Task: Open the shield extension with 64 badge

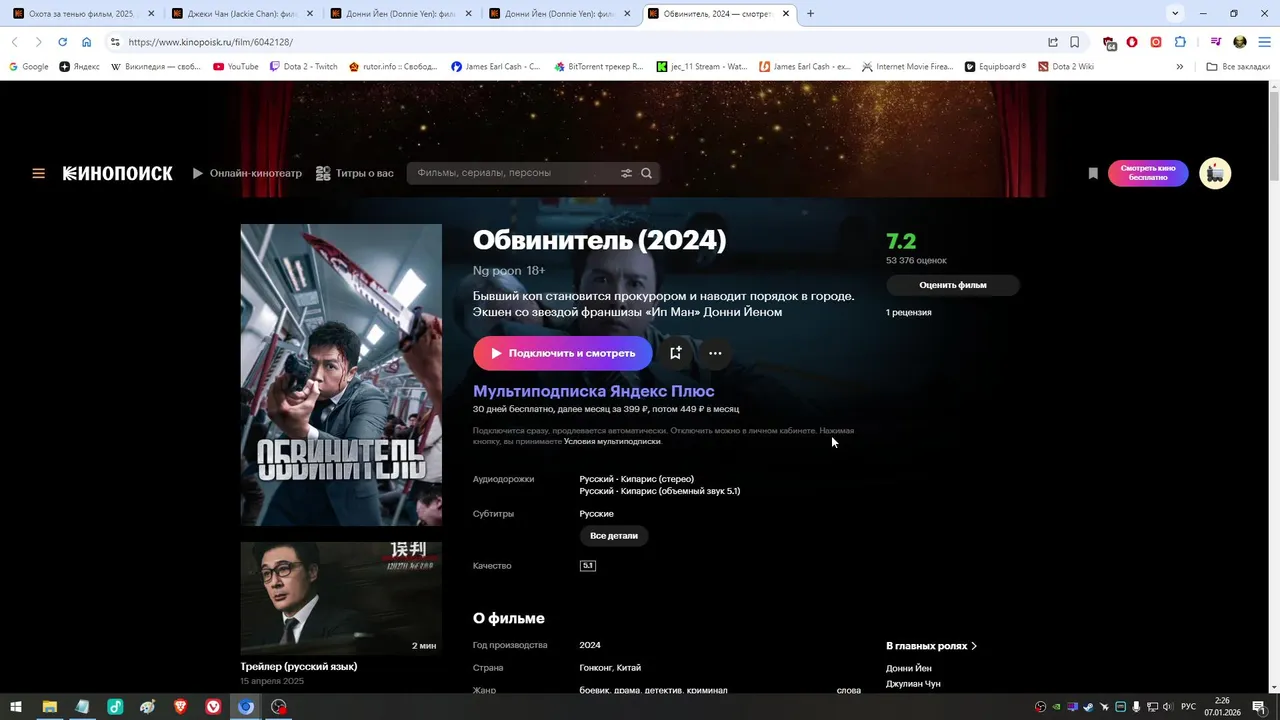Action: tap(1109, 42)
